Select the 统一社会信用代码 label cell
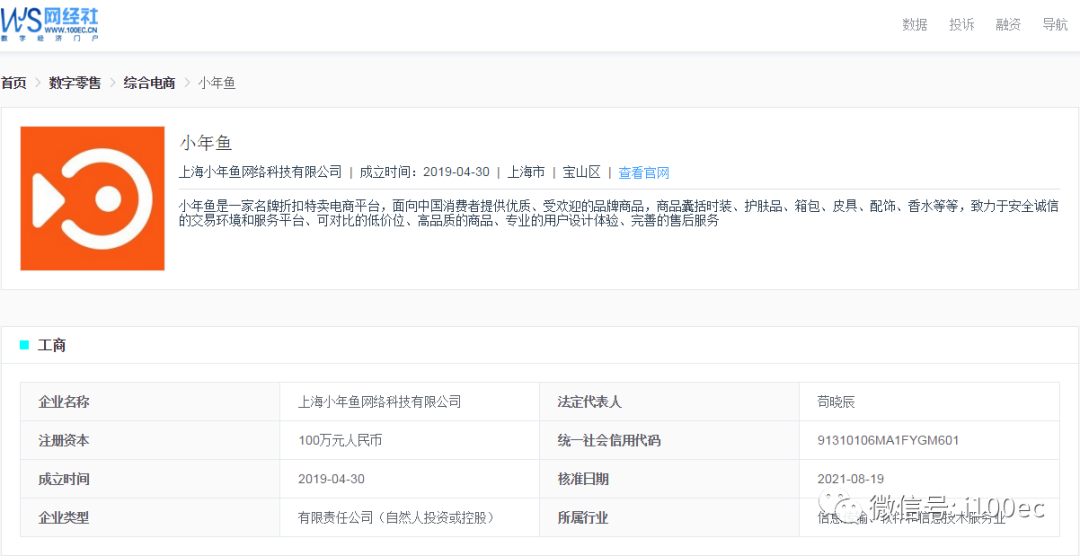This screenshot has width=1080, height=556. (669, 440)
